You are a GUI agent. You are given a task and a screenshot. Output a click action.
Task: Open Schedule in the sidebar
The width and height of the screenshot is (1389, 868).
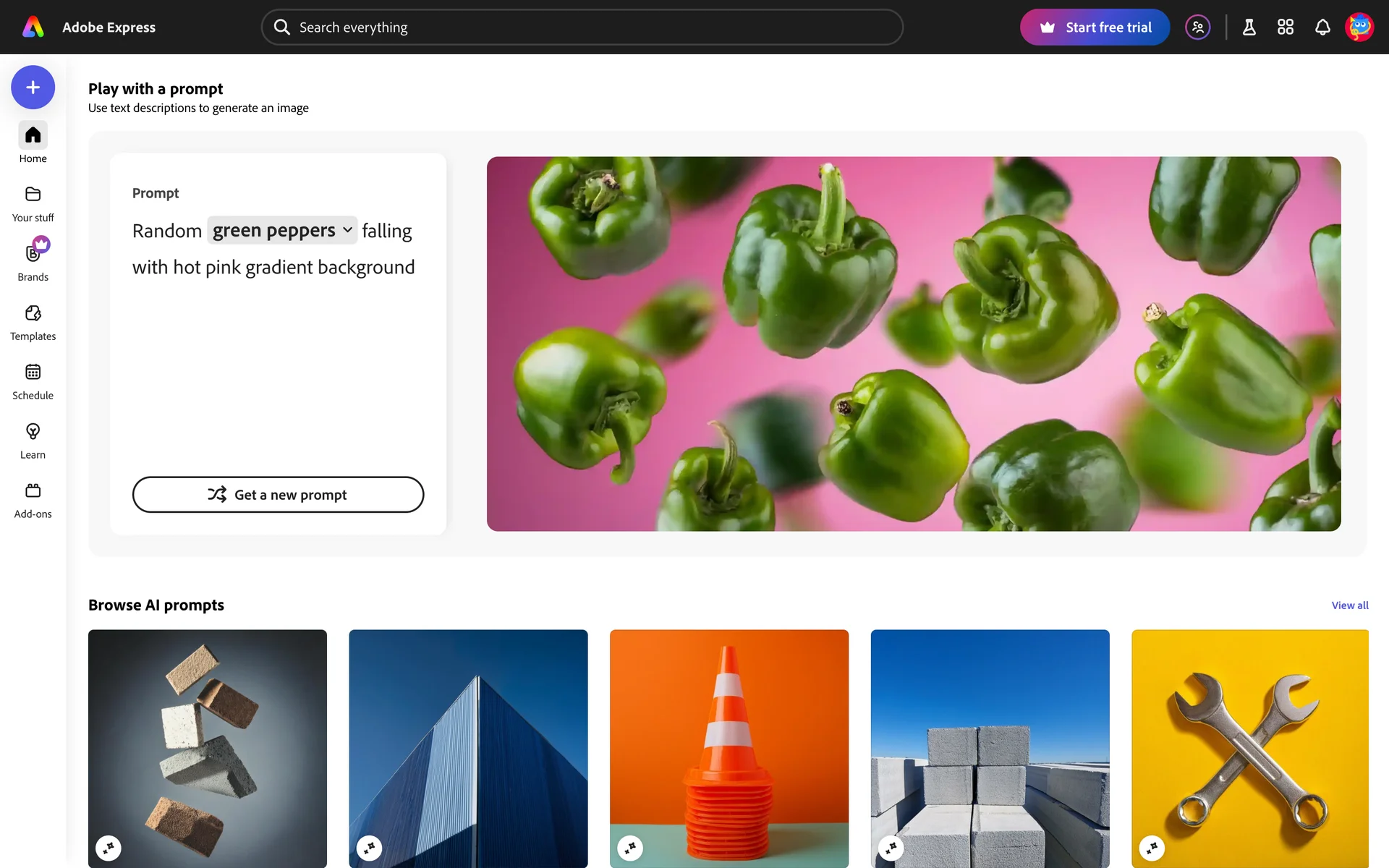(33, 381)
